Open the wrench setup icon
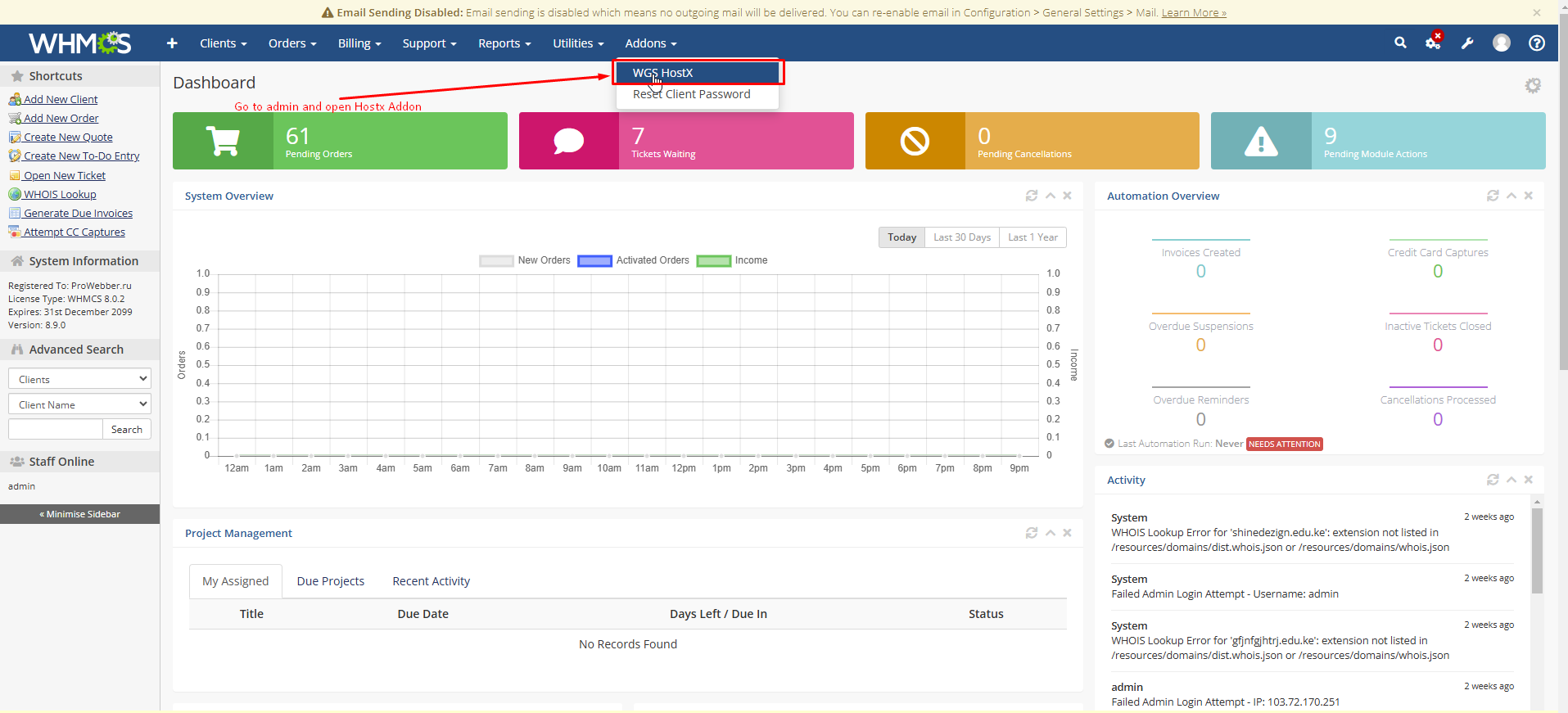The height and width of the screenshot is (713, 1568). pos(1467,43)
